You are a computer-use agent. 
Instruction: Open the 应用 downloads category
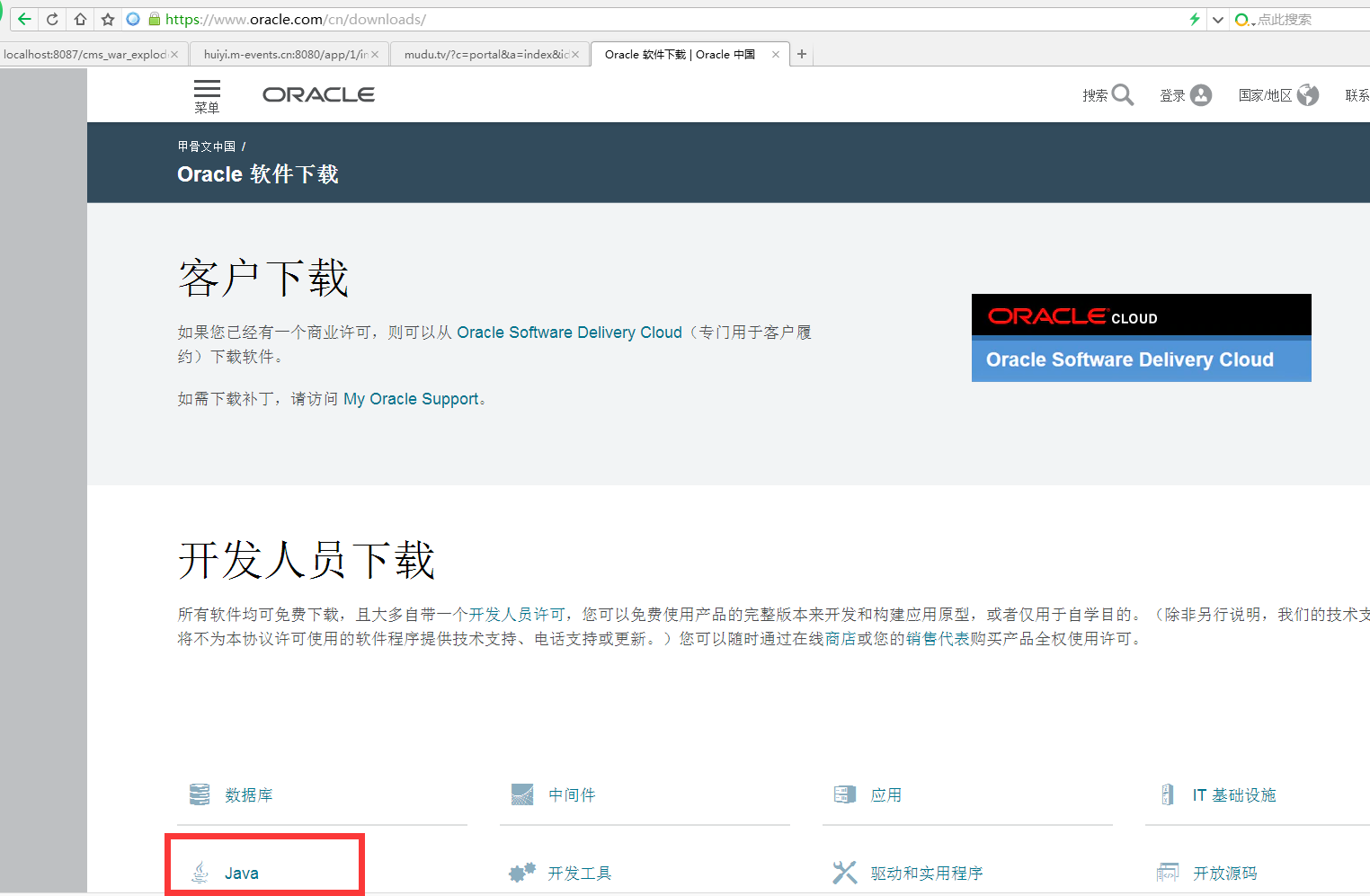(x=886, y=795)
